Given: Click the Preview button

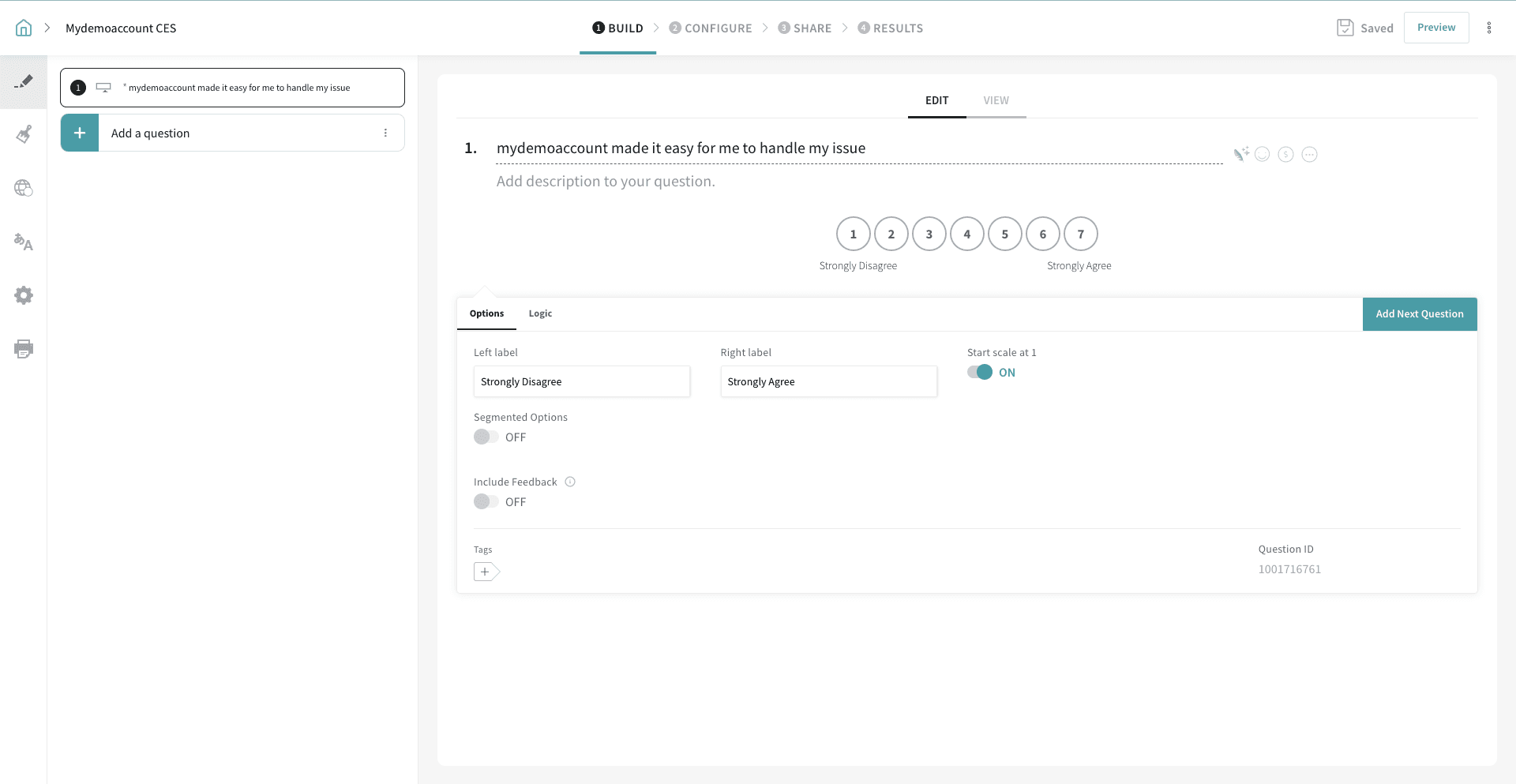Looking at the screenshot, I should pos(1435,28).
